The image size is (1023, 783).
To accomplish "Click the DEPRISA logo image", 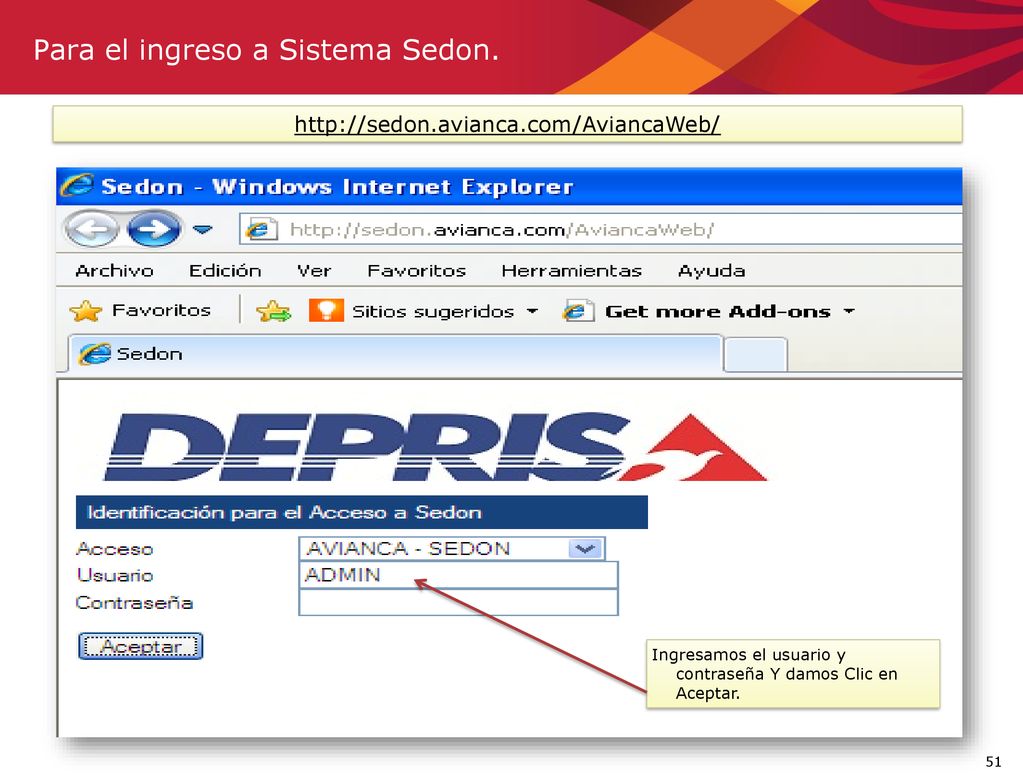I will point(435,447).
